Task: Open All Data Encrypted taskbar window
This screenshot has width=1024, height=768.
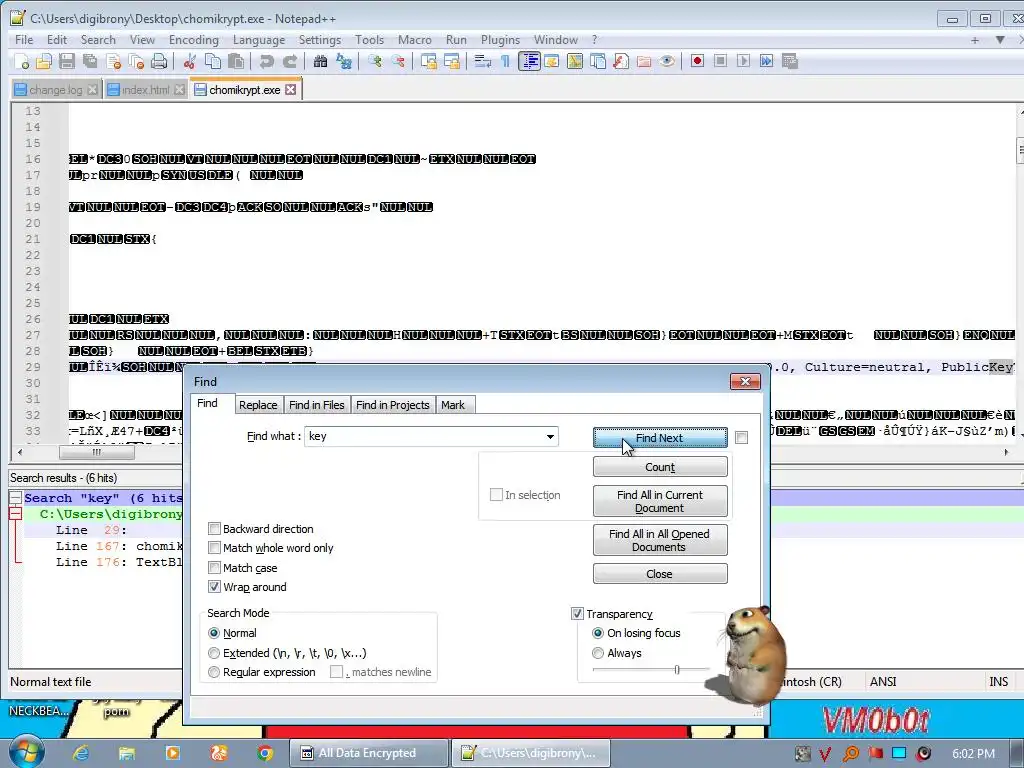Action: coord(369,753)
